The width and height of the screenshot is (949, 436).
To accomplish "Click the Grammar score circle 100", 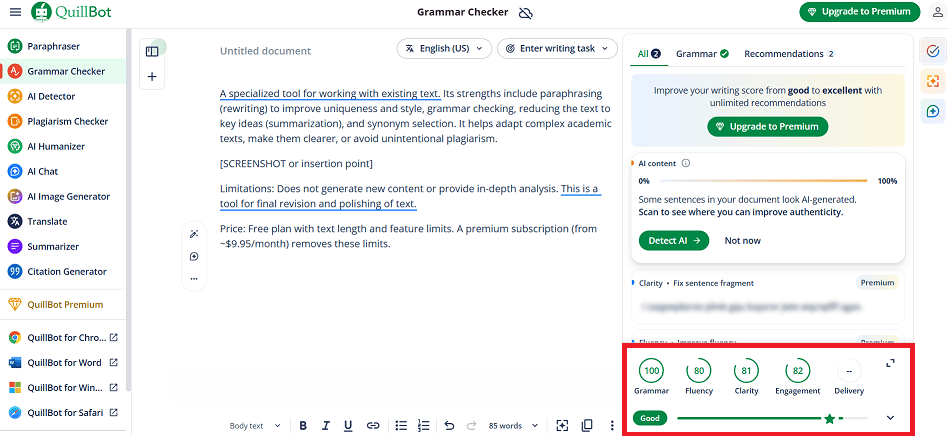I will click(x=651, y=371).
